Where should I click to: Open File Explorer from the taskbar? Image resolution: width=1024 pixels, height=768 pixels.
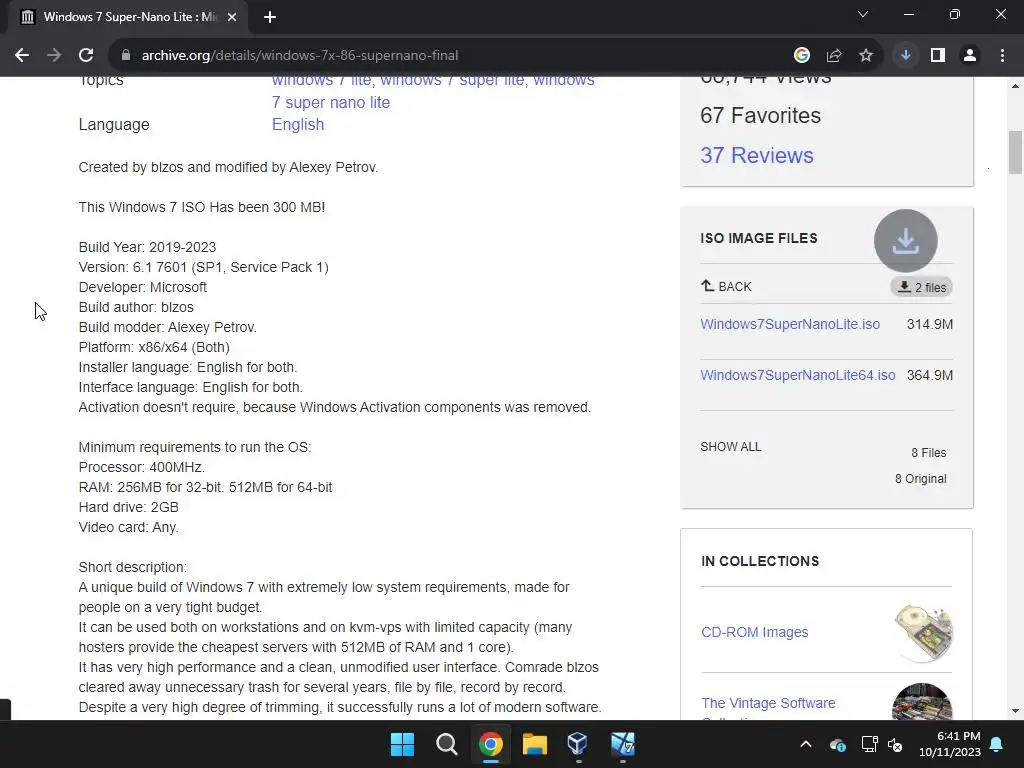click(x=534, y=744)
